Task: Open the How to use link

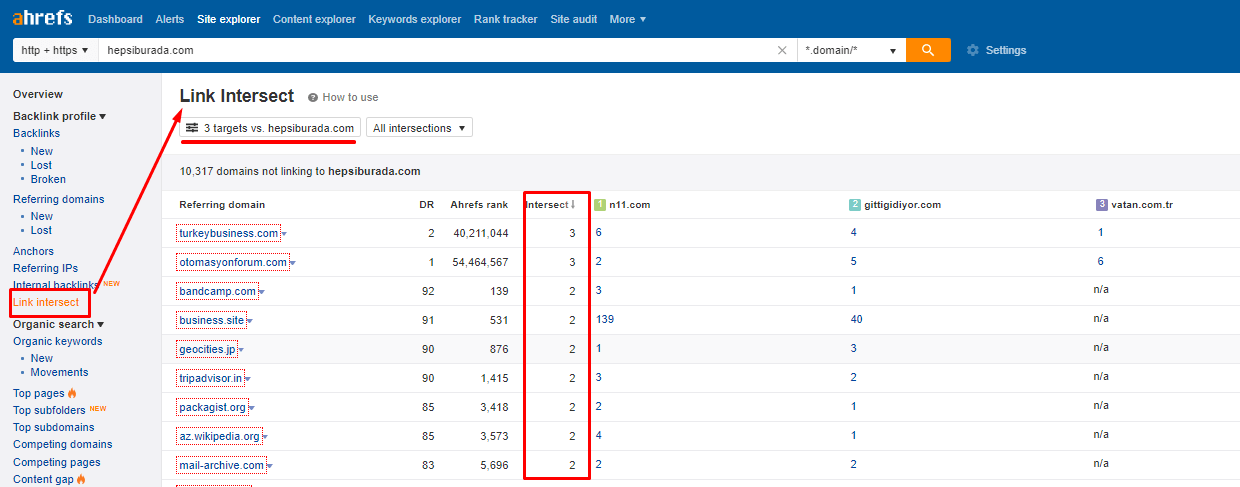Action: pos(350,97)
